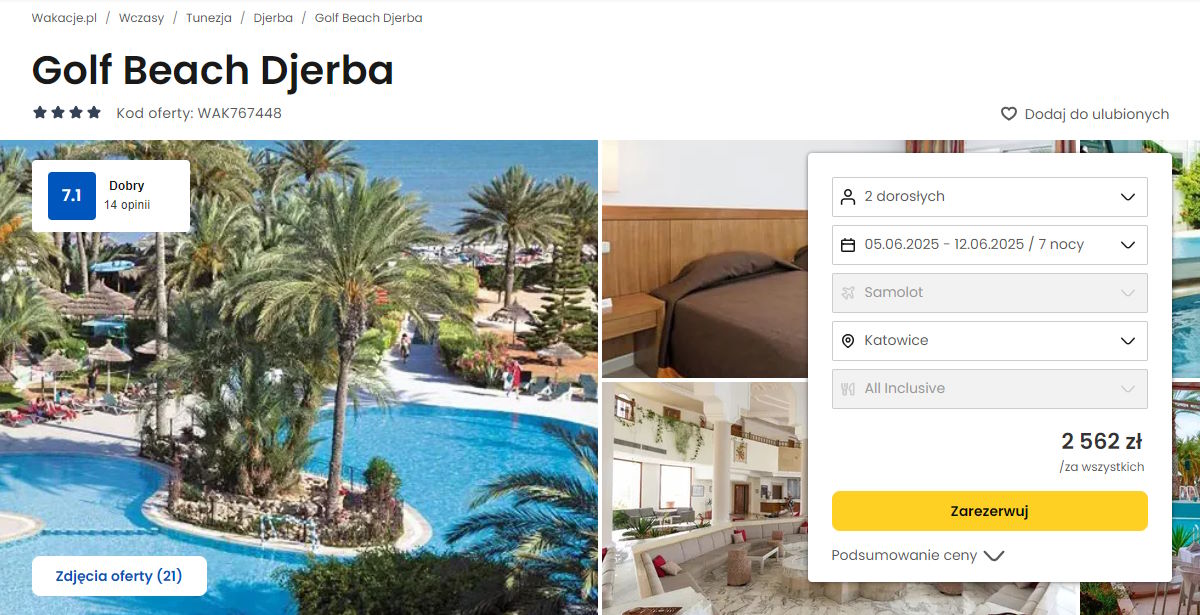Click the yellow Zarezerwuj button
Screen dimensions: 1200x615
[990, 511]
